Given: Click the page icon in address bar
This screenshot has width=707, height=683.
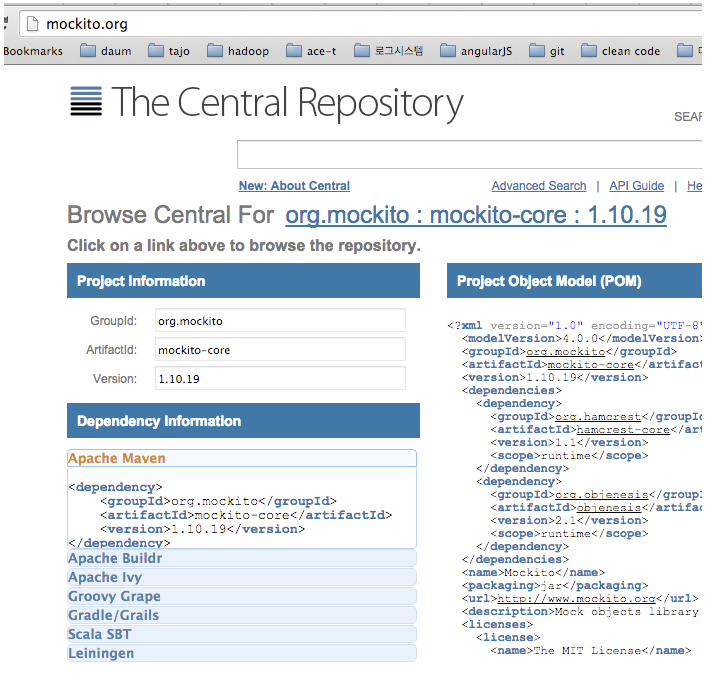Looking at the screenshot, I should tap(32, 24).
